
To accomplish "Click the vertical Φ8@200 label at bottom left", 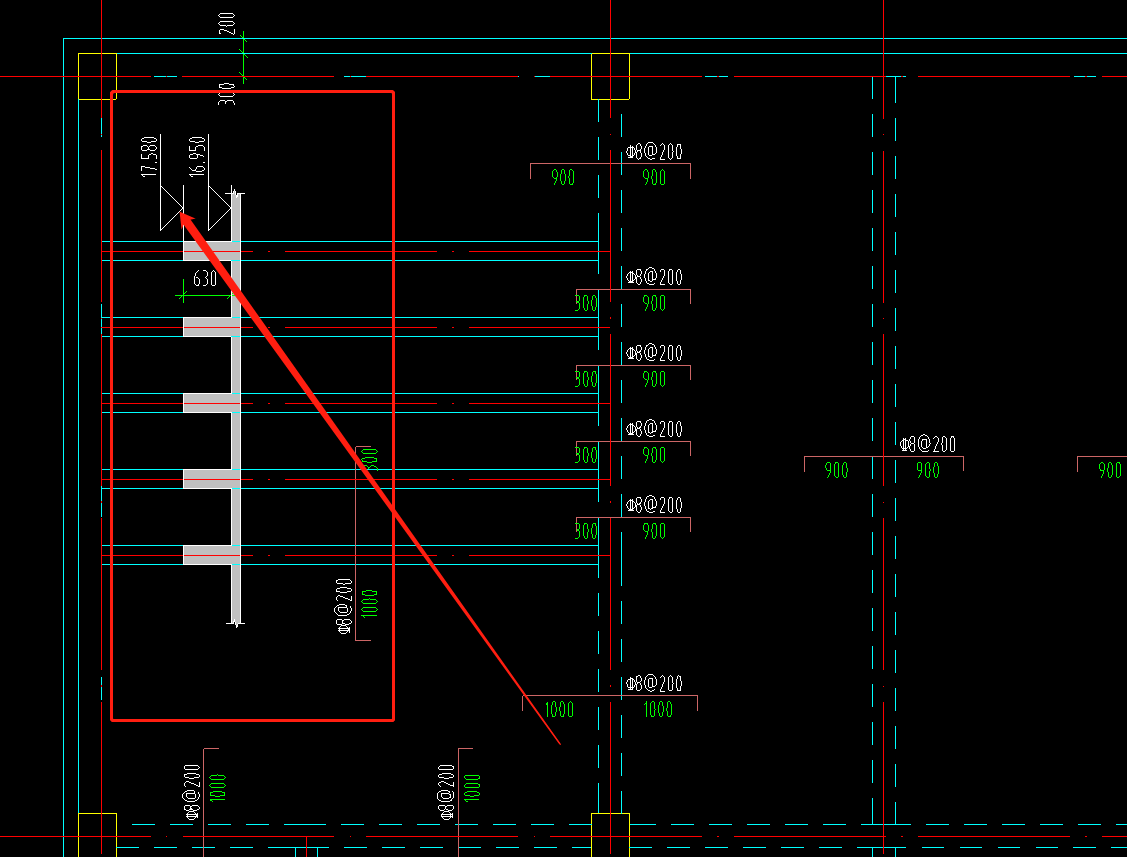I will pyautogui.click(x=193, y=793).
